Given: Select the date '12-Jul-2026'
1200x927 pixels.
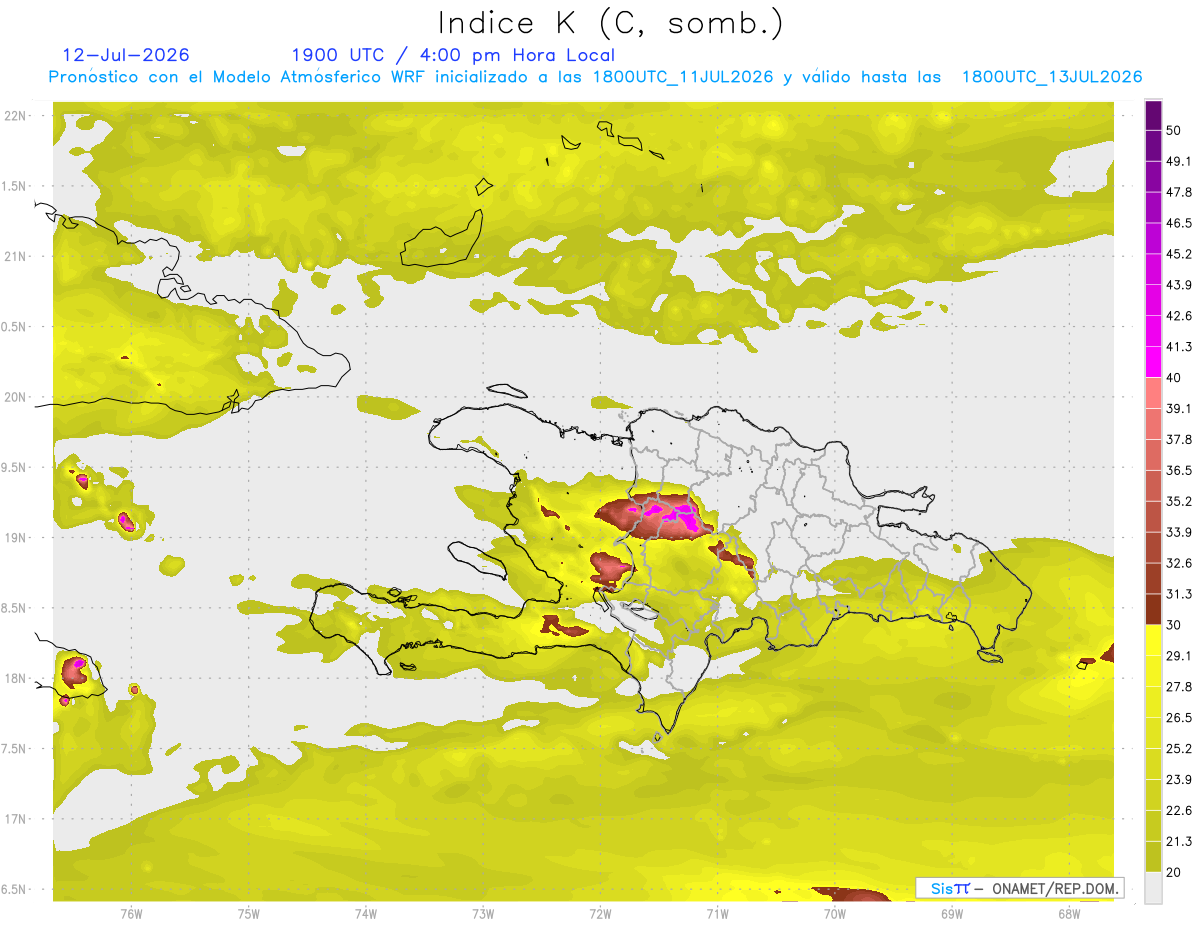Looking at the screenshot, I should [125, 55].
